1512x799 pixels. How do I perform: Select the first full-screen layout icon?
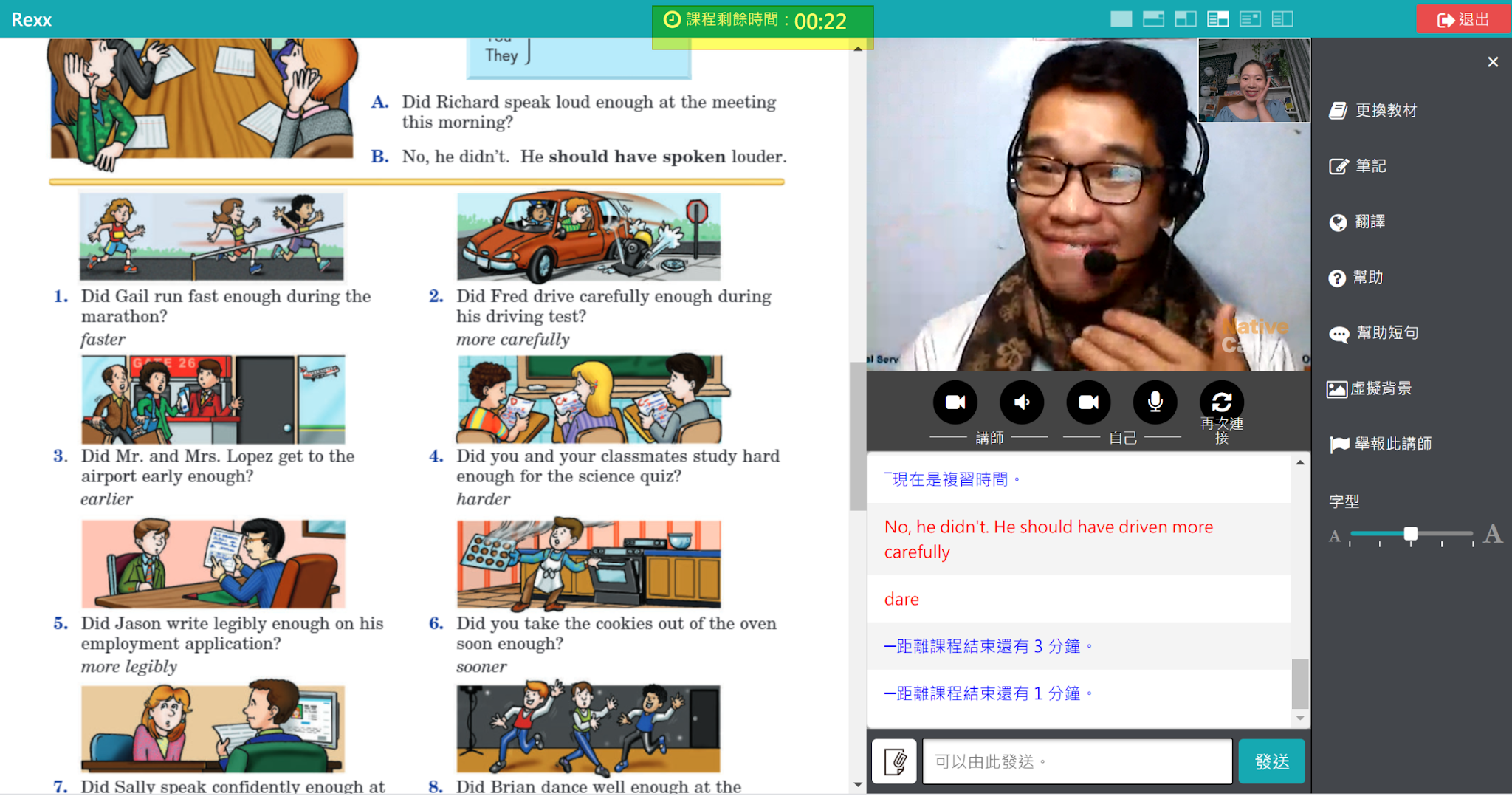[1121, 19]
